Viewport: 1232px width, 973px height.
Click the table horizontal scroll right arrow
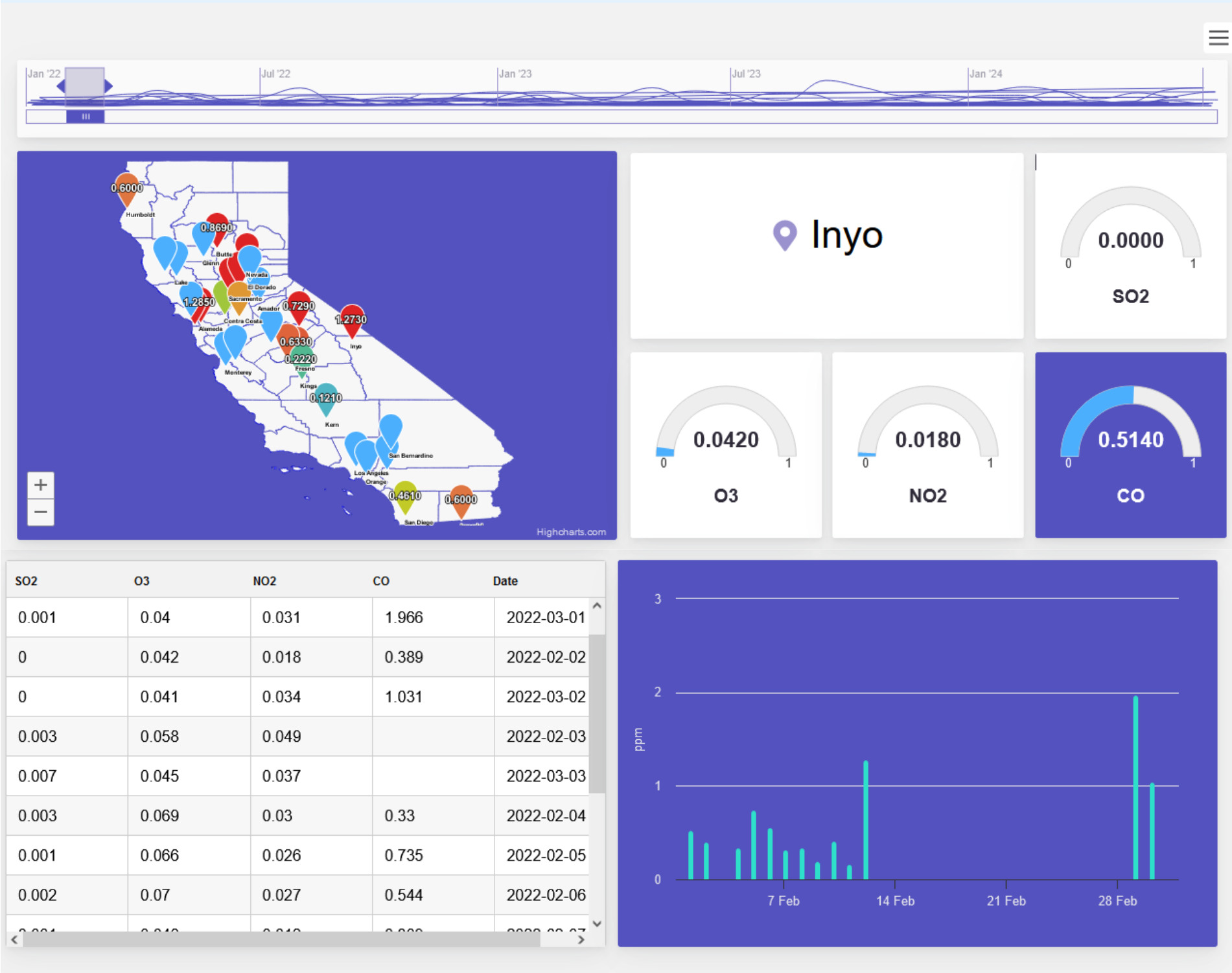(581, 939)
